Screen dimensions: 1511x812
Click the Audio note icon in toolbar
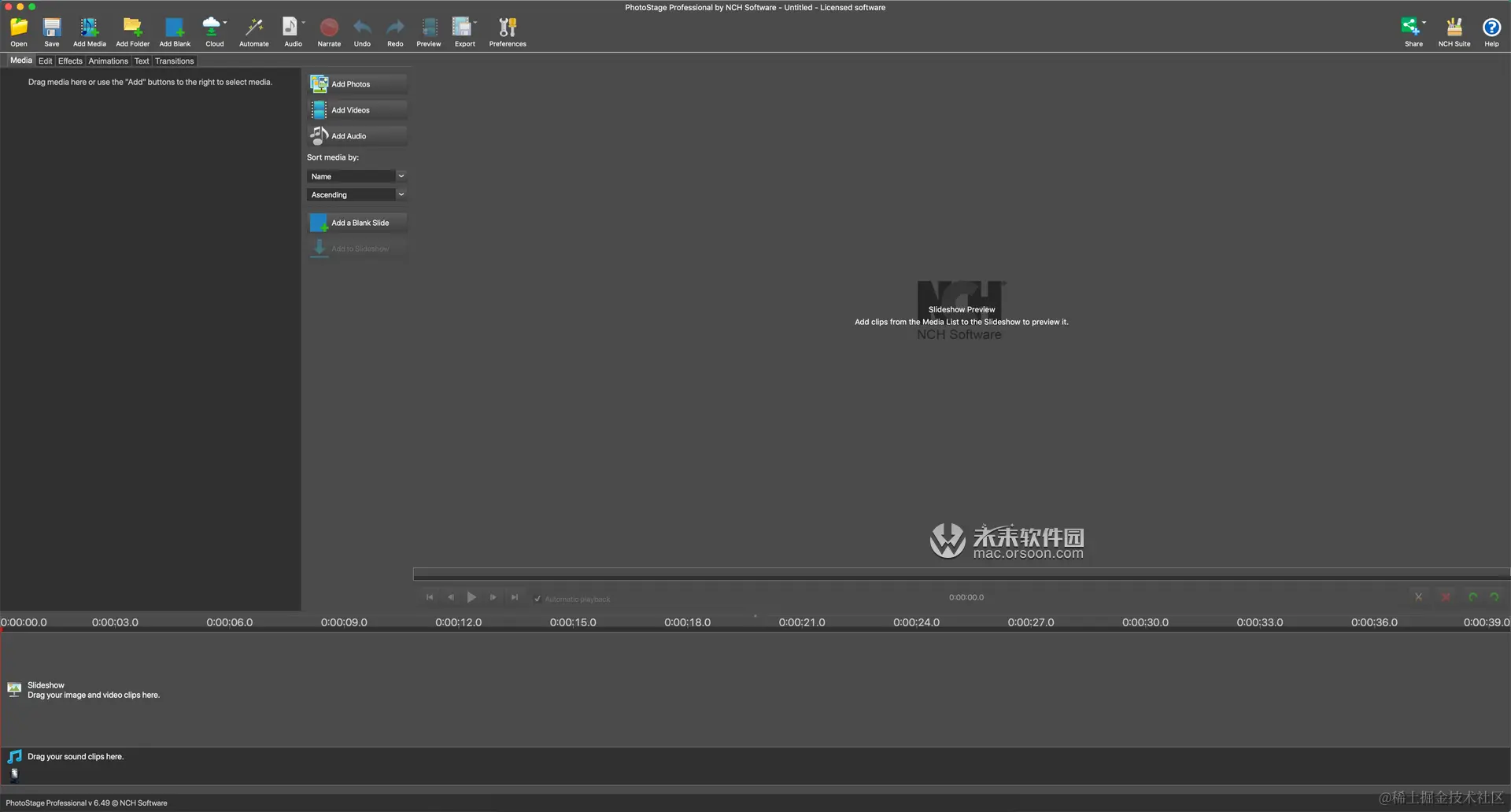coord(290,28)
